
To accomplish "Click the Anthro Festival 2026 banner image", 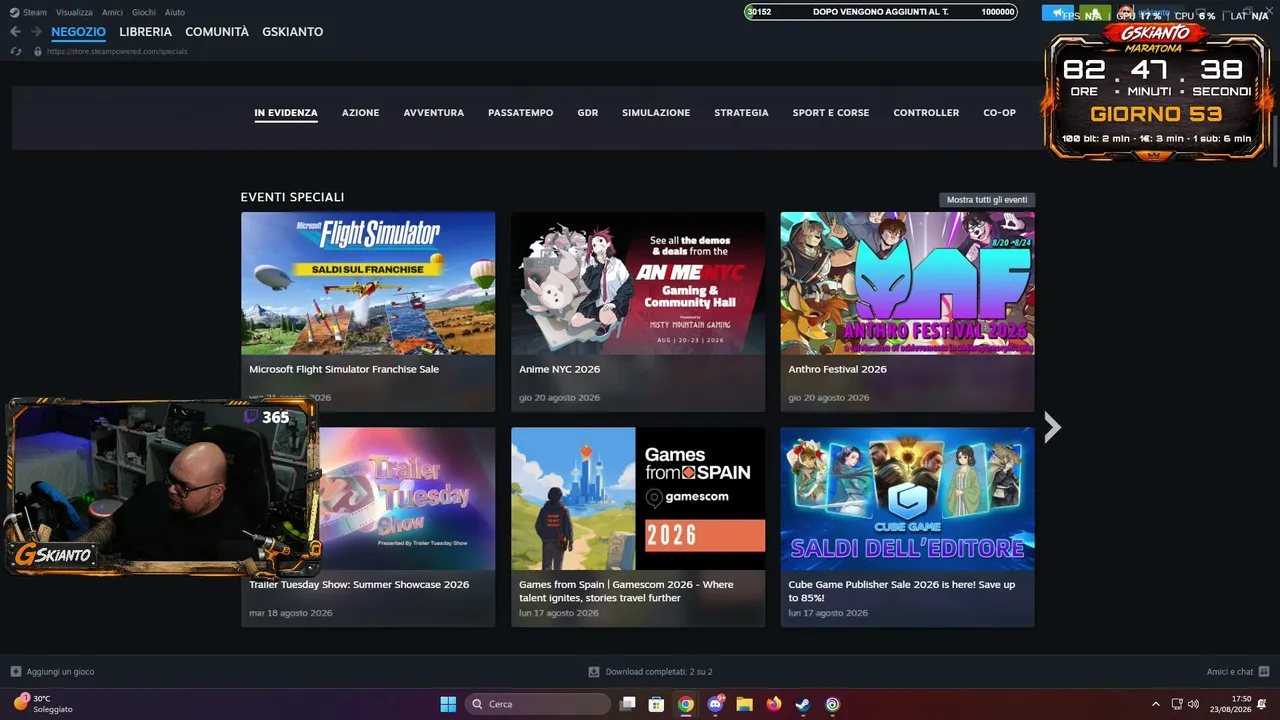I will point(908,283).
